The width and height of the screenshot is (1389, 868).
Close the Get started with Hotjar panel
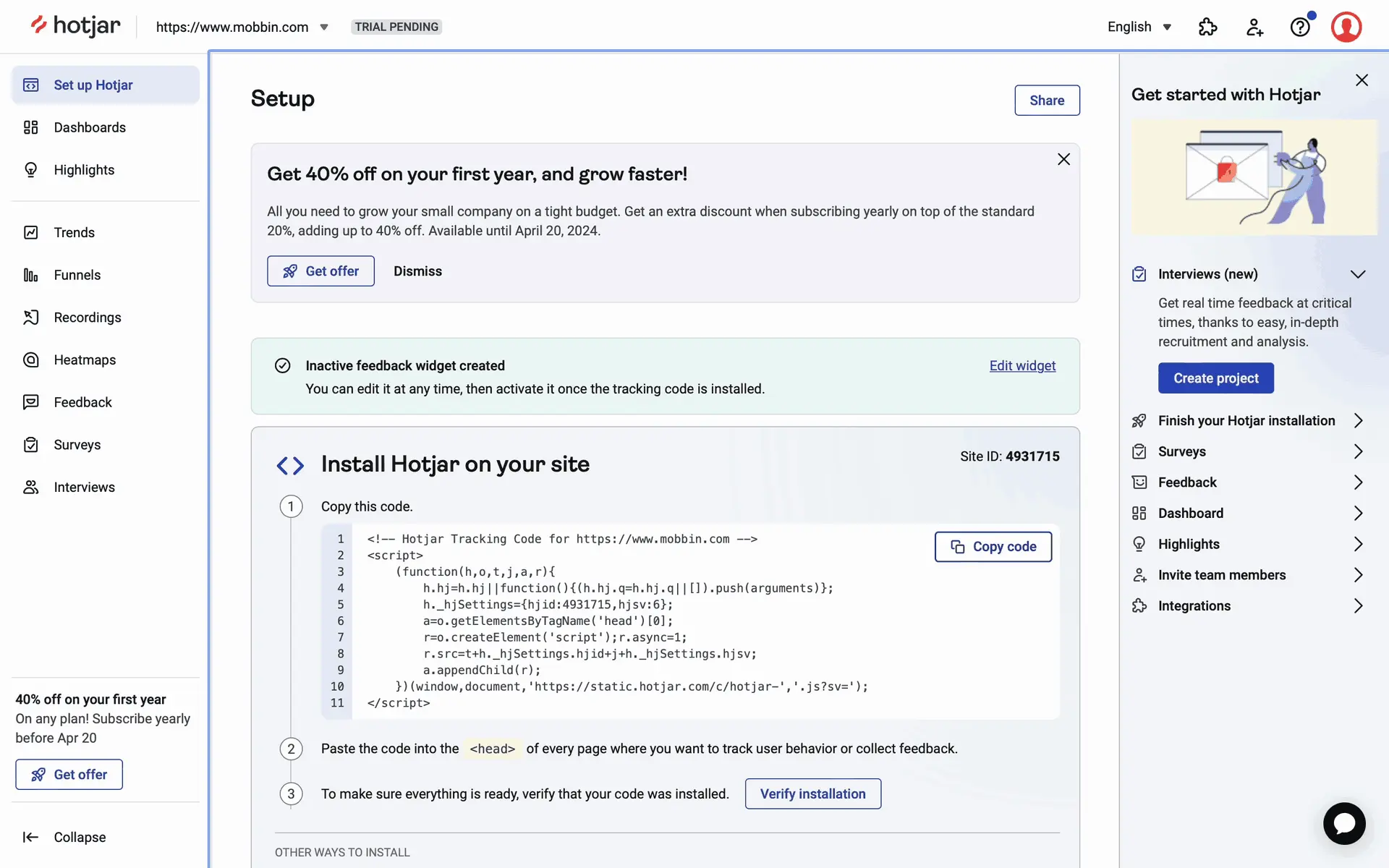[x=1362, y=80]
